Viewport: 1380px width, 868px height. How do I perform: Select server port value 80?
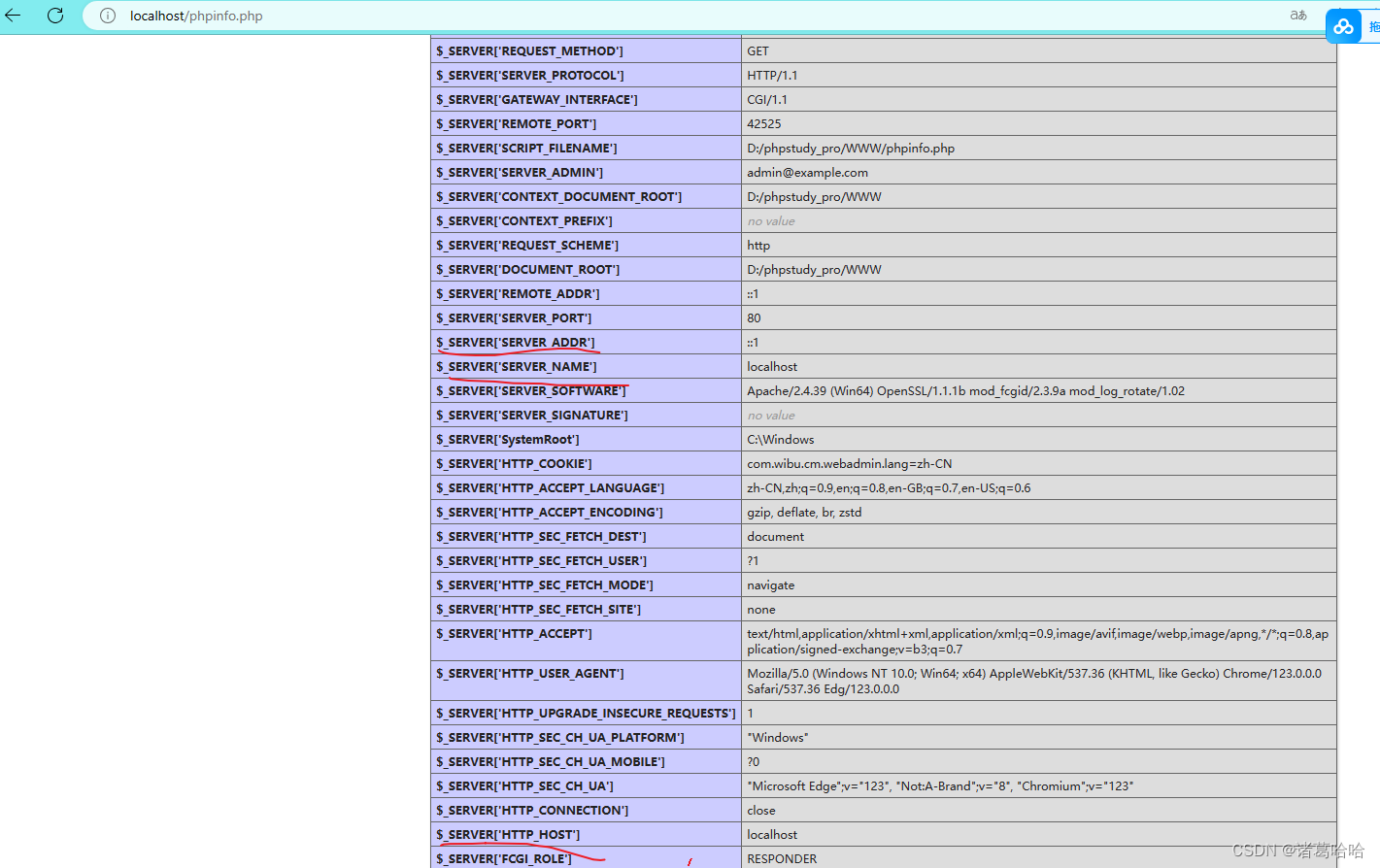coord(754,317)
